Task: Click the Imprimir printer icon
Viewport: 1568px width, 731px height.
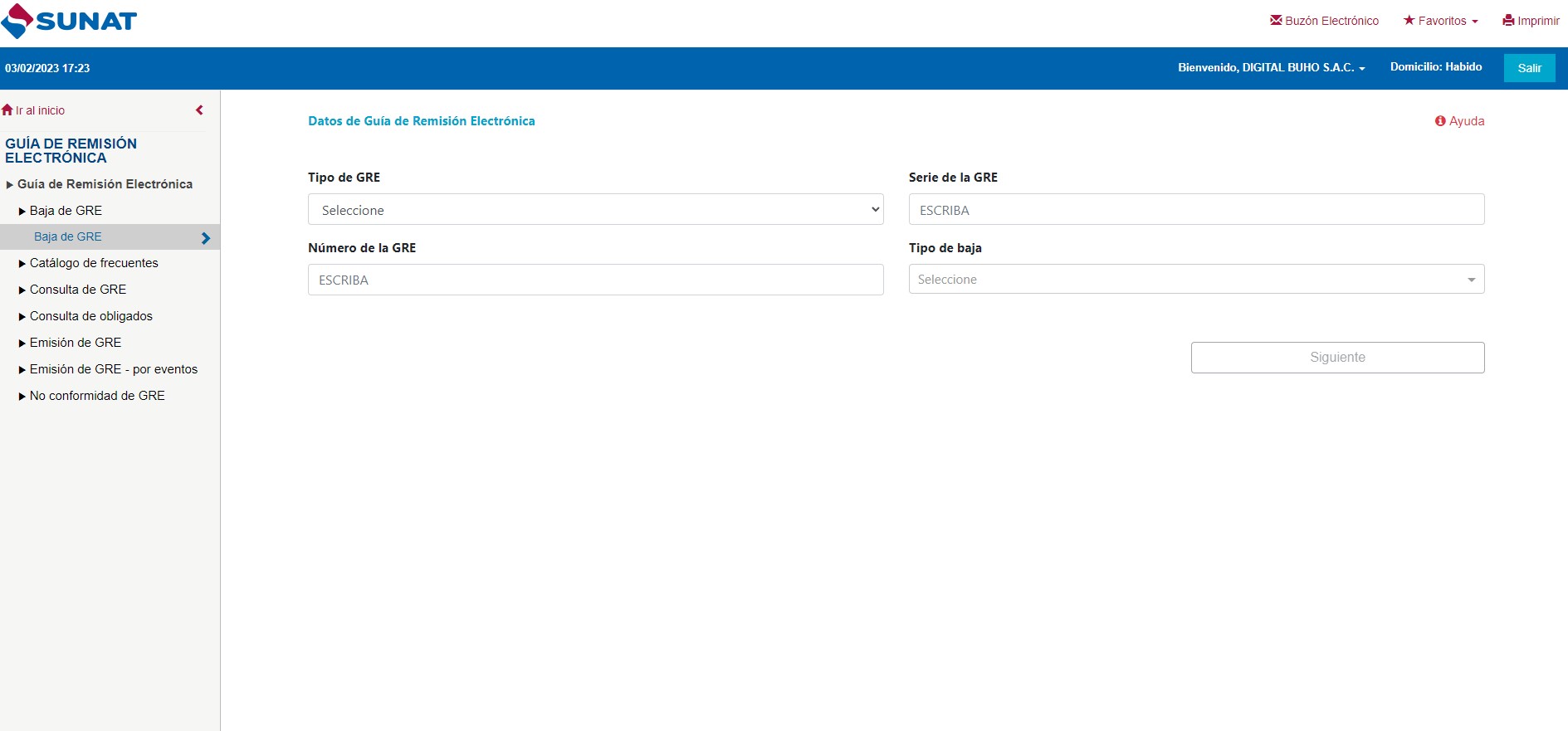Action: [1508, 20]
